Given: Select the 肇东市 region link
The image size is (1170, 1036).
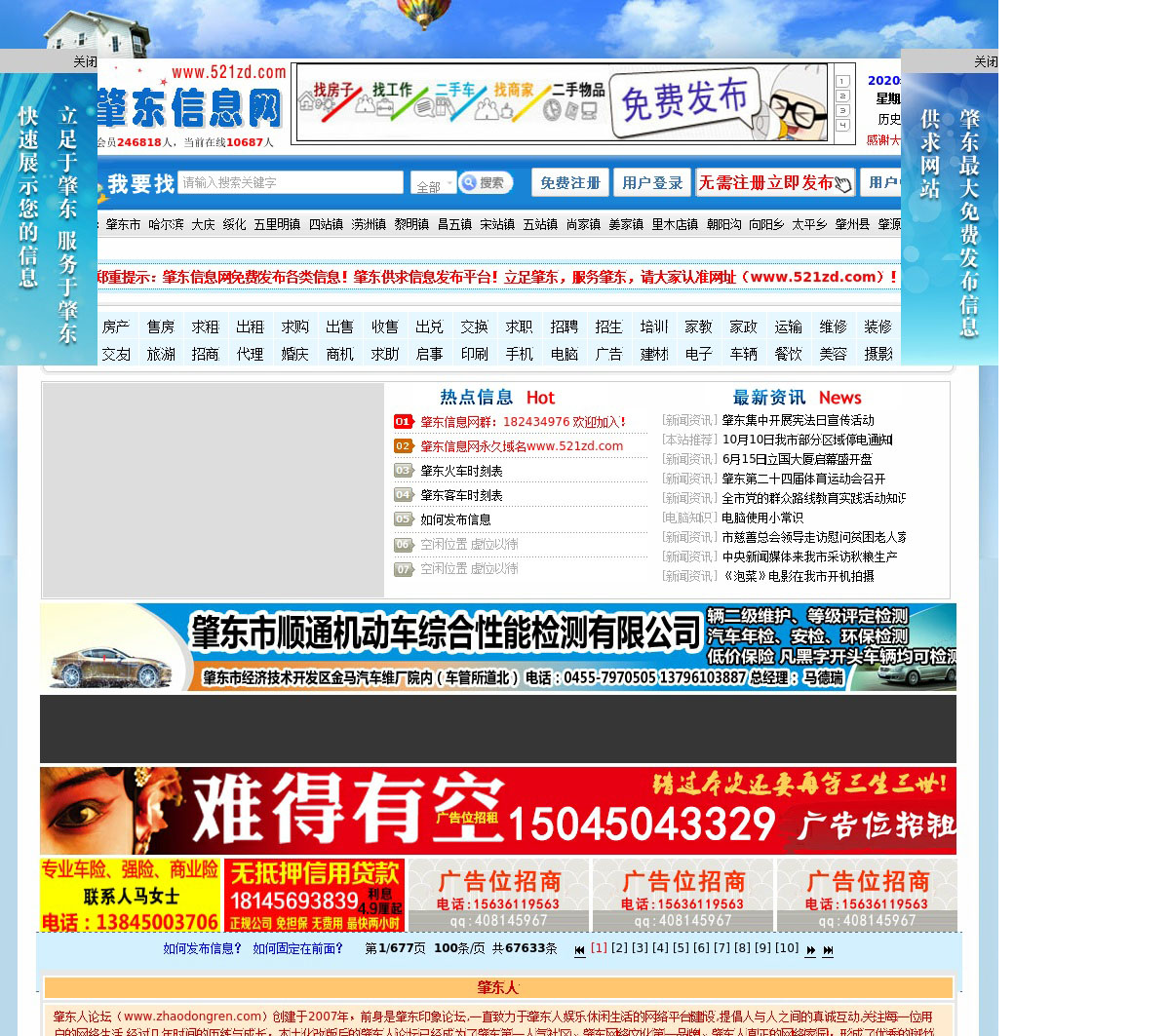Looking at the screenshot, I should click(x=124, y=224).
